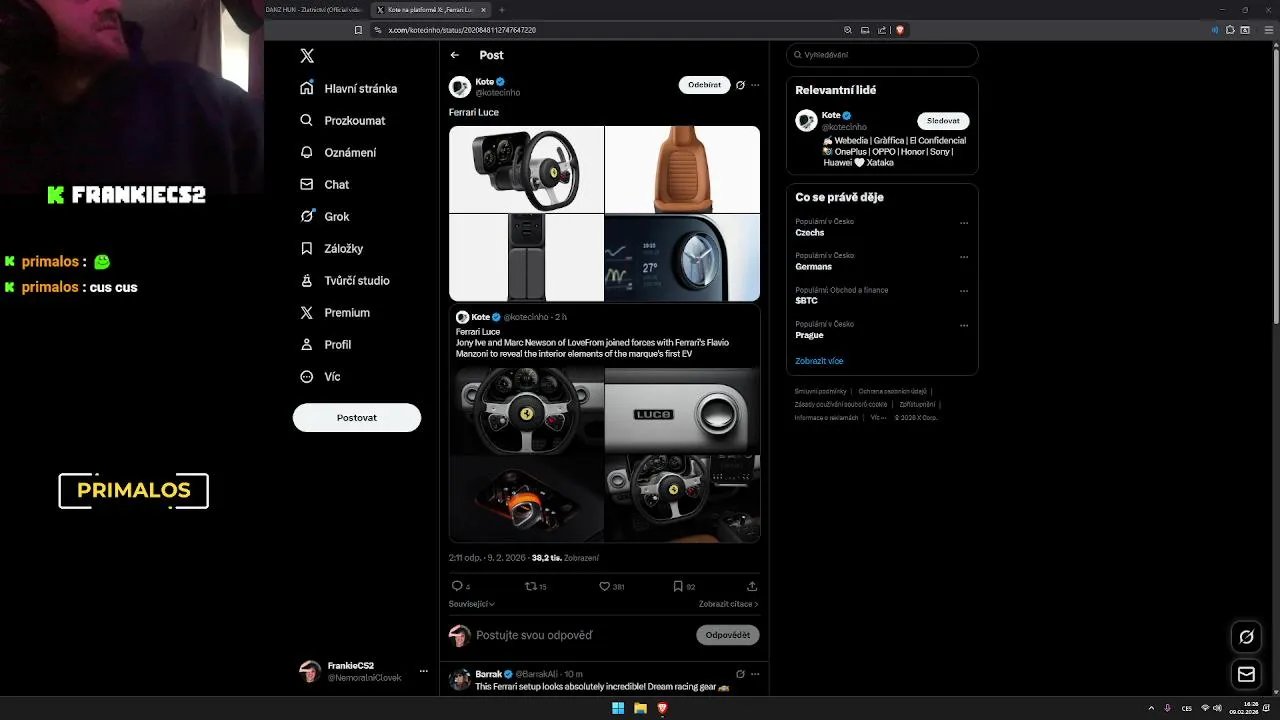The image size is (1280, 720).
Task: Open File Explorer on taskbar
Action: point(640,708)
